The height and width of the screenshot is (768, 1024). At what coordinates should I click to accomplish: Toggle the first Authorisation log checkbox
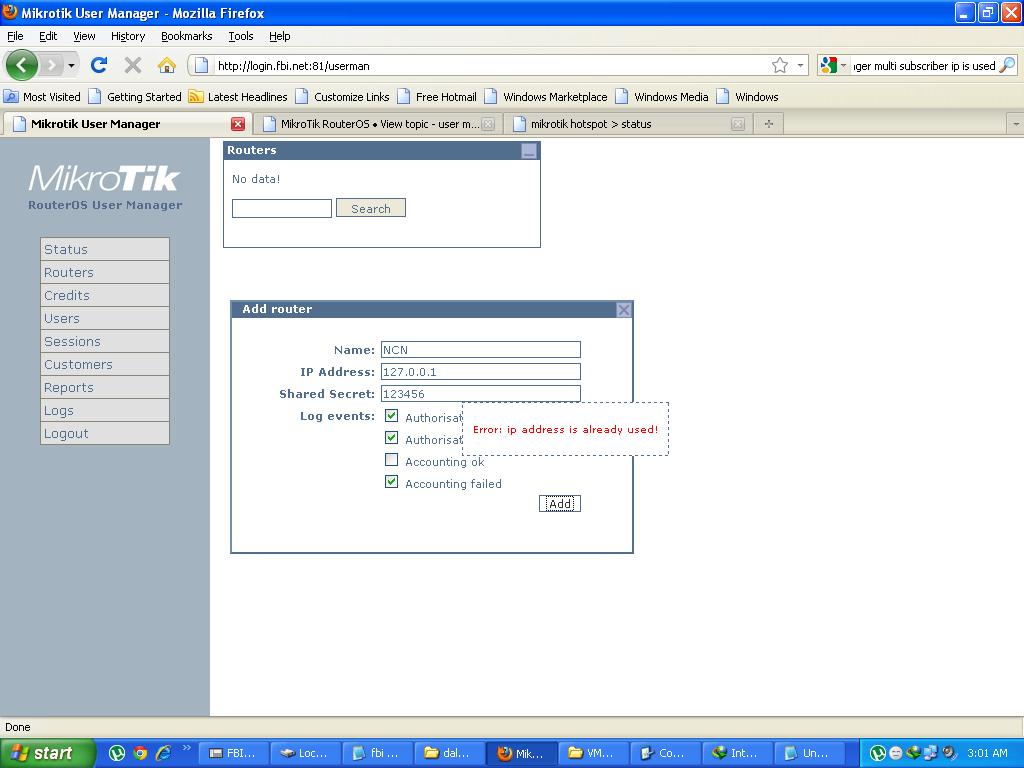click(391, 415)
